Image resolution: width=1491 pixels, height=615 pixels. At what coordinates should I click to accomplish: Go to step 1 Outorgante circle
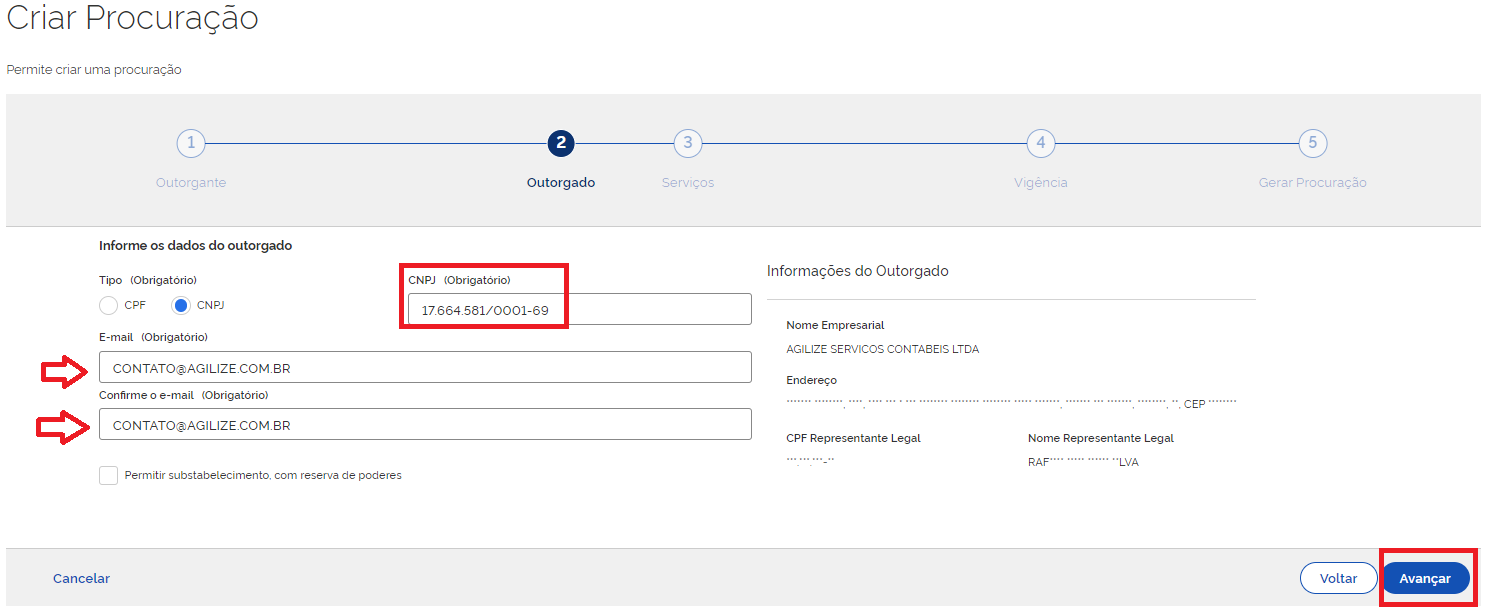(190, 143)
